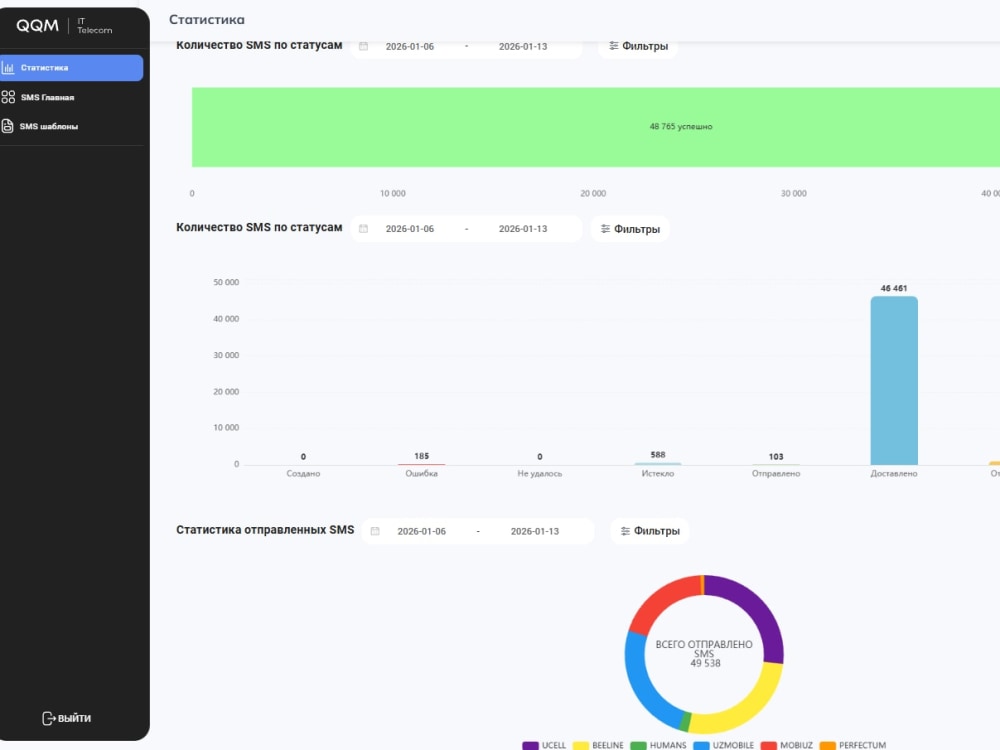Click the calendar icon in the top date range
Viewport: 1000px width, 750px height.
pyautogui.click(x=364, y=46)
